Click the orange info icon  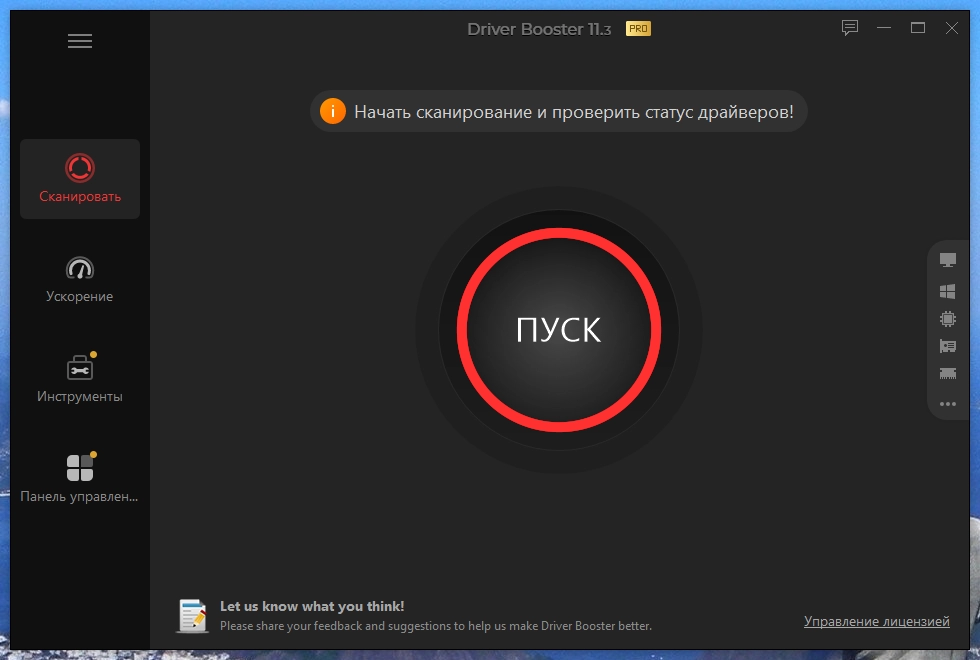332,111
